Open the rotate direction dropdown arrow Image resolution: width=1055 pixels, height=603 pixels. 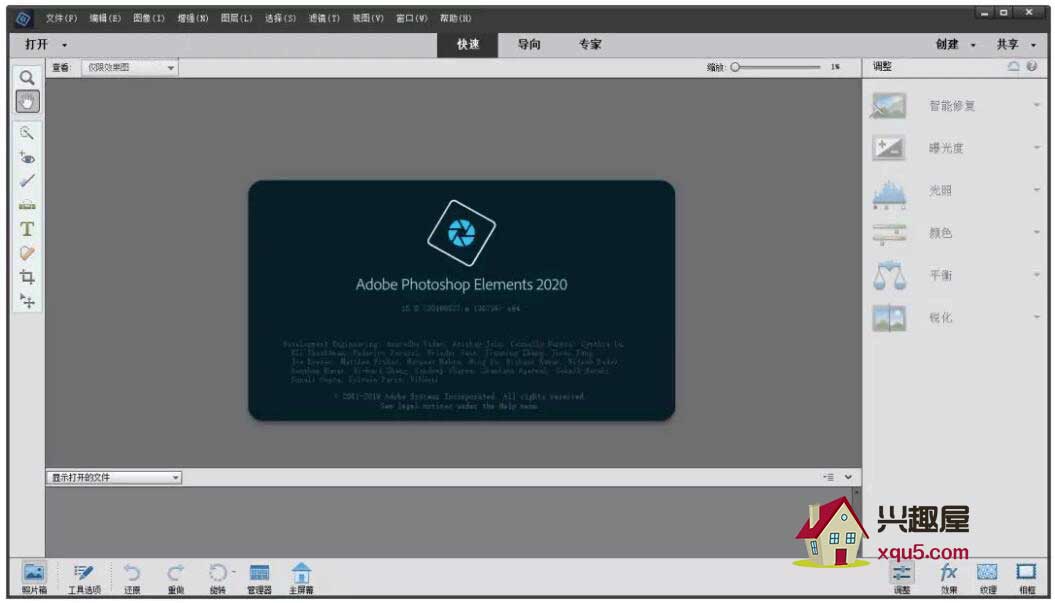tap(233, 573)
